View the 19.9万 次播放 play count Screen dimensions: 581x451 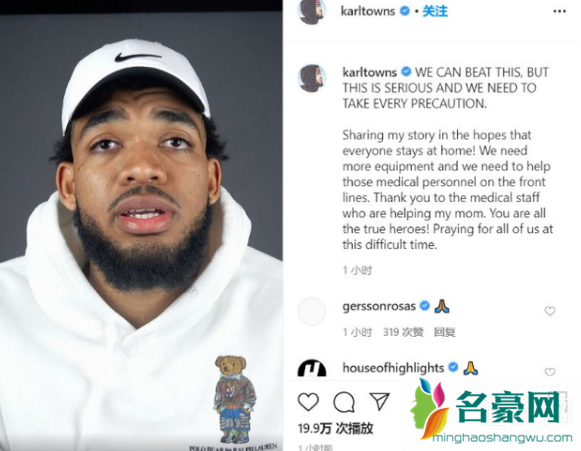[335, 429]
